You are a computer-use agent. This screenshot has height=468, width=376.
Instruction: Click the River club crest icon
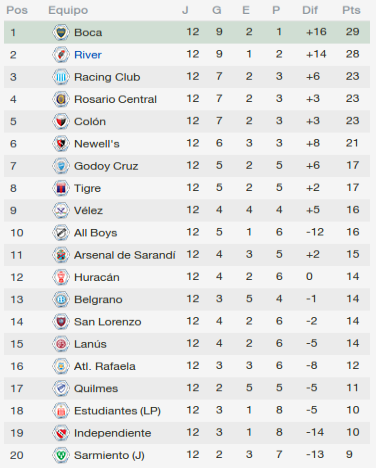point(61,55)
